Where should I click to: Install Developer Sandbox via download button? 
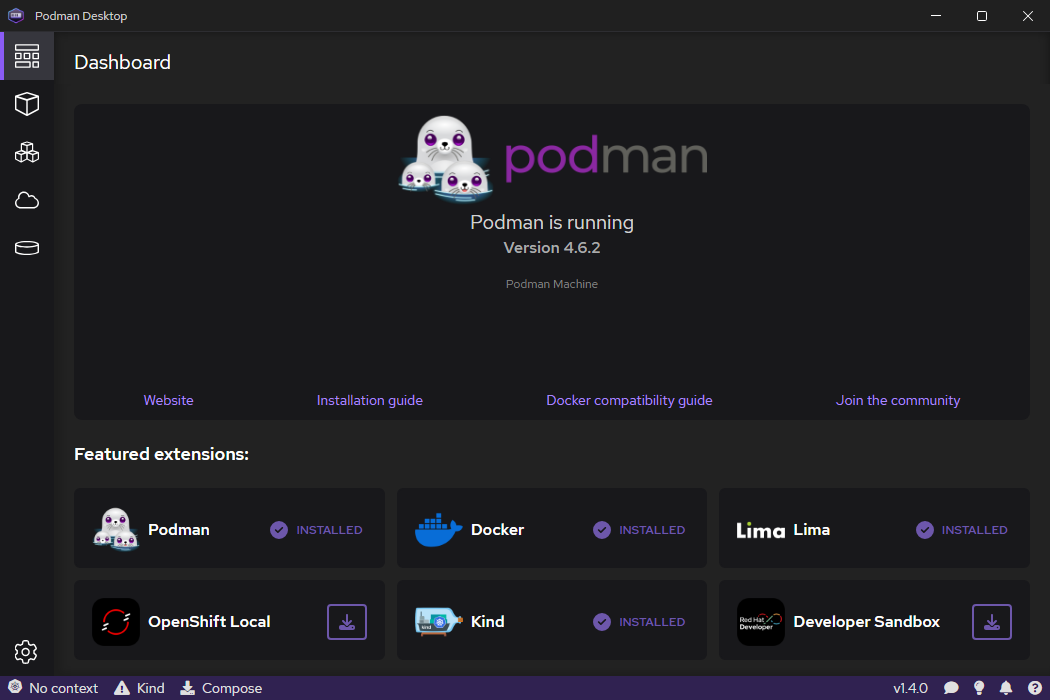point(992,622)
